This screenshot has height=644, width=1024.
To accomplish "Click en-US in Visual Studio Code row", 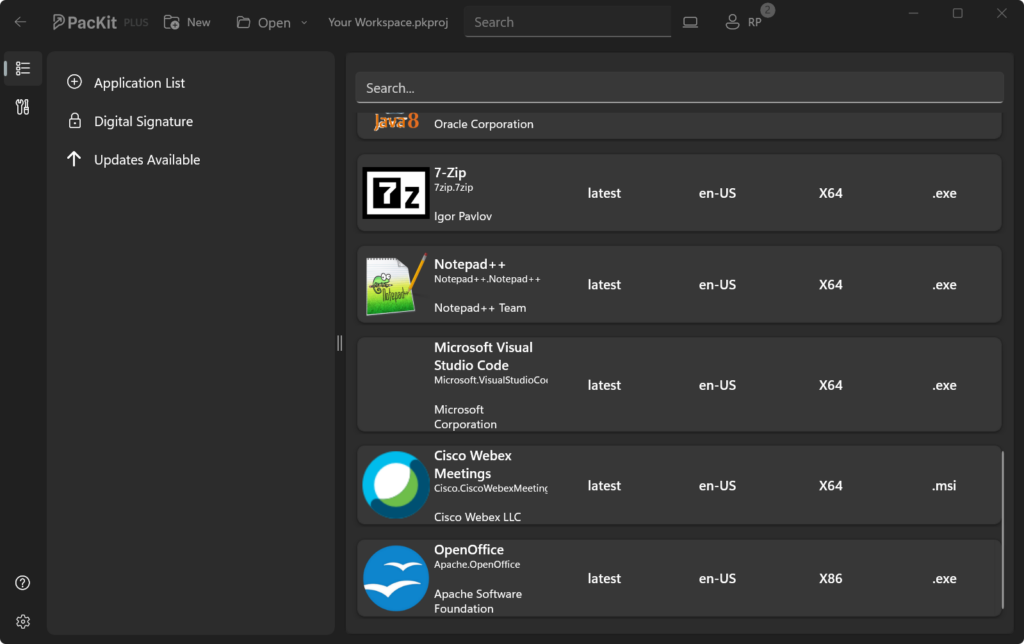I will point(717,385).
